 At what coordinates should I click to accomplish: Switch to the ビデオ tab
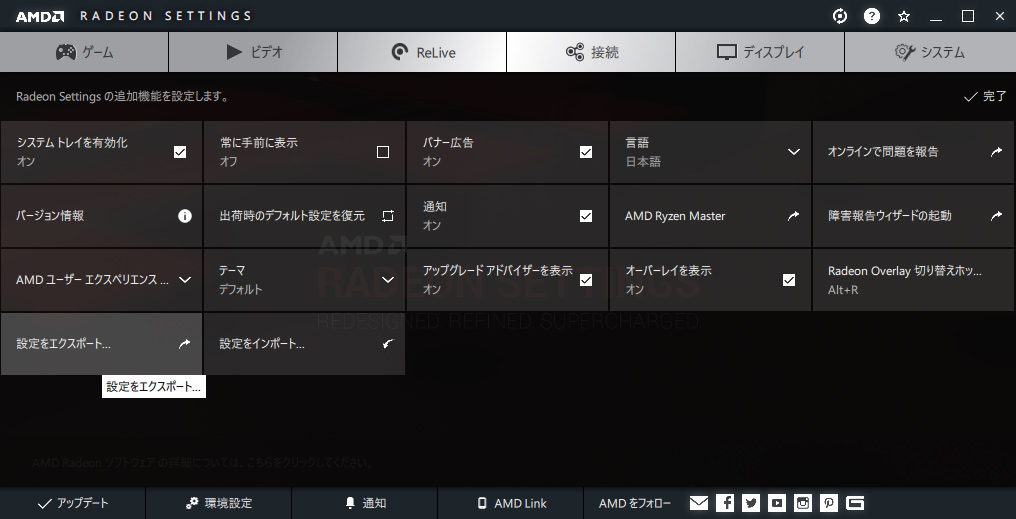[x=253, y=52]
